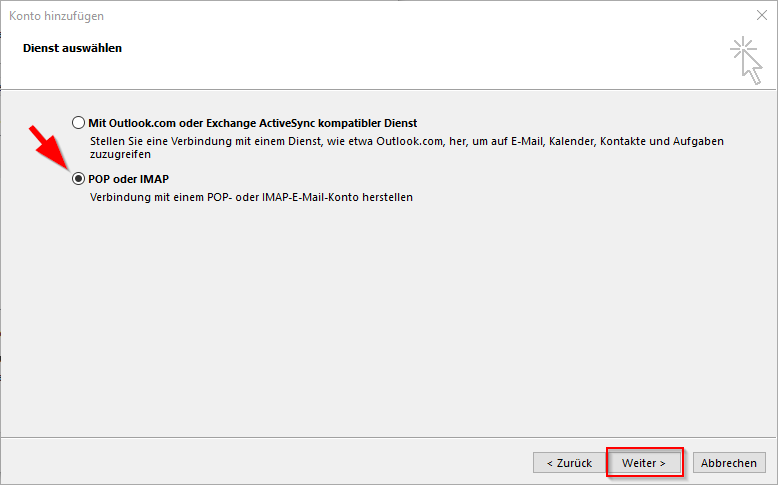Click 'IMAP-E-Mail-Konto herstellen' in the description
The width and height of the screenshot is (778, 485).
pyautogui.click(x=337, y=197)
